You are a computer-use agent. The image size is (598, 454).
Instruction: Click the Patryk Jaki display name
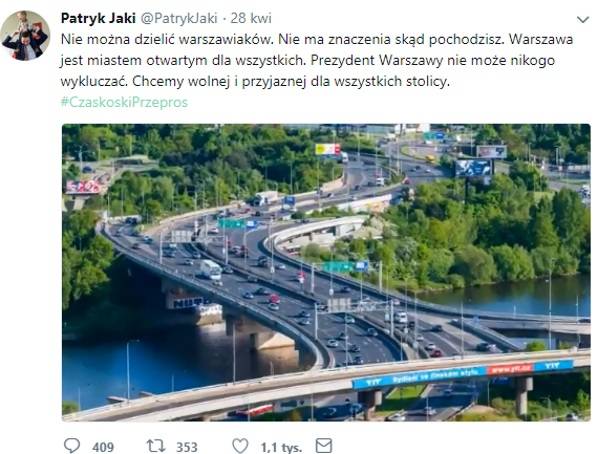coord(98,18)
